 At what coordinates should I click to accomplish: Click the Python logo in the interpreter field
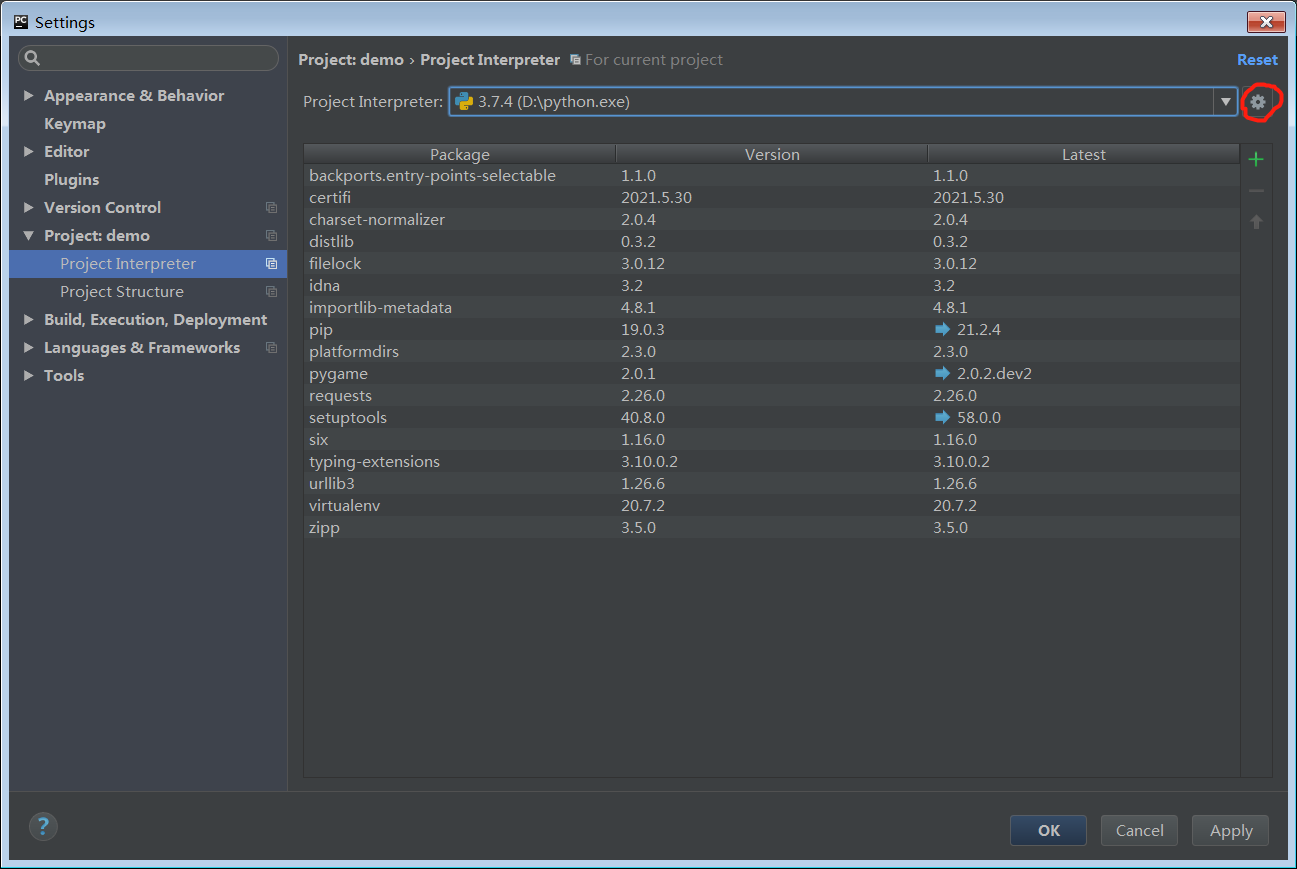[464, 101]
